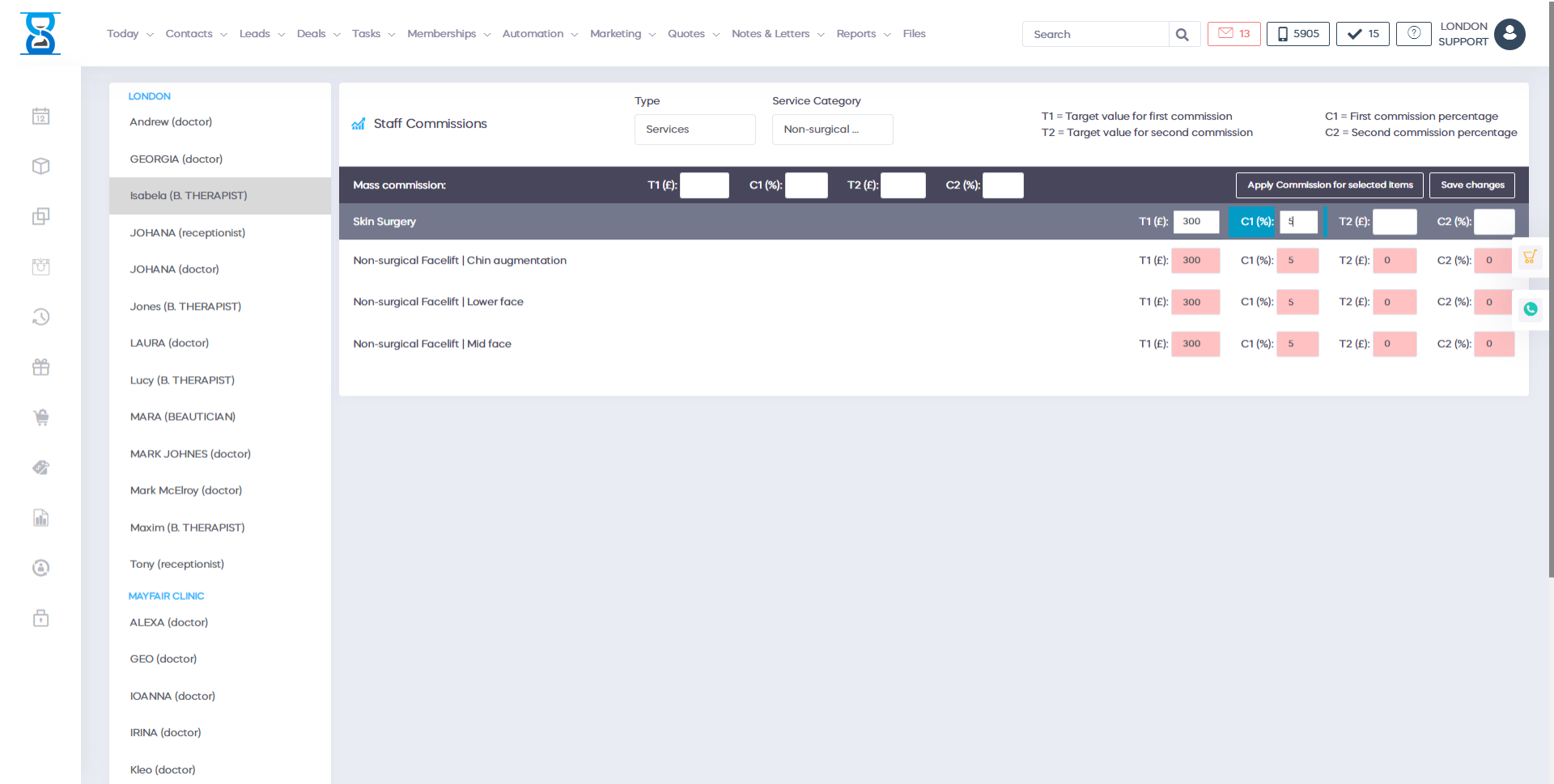Click the magnifying glass search button
1554x784 pixels.
coord(1182,34)
